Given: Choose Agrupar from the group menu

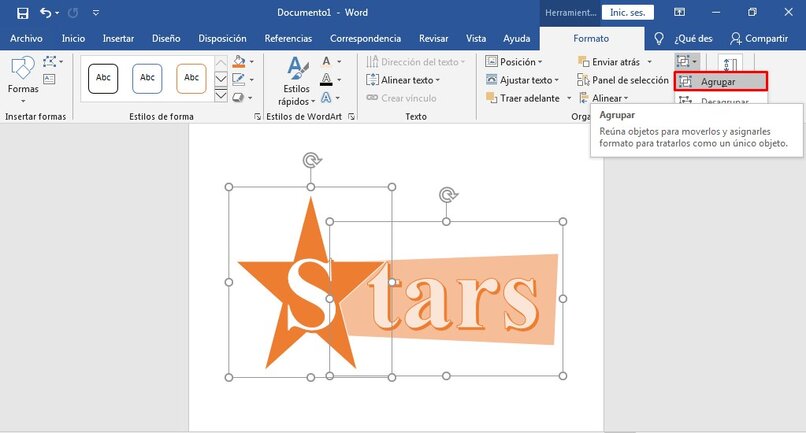Looking at the screenshot, I should tap(721, 81).
